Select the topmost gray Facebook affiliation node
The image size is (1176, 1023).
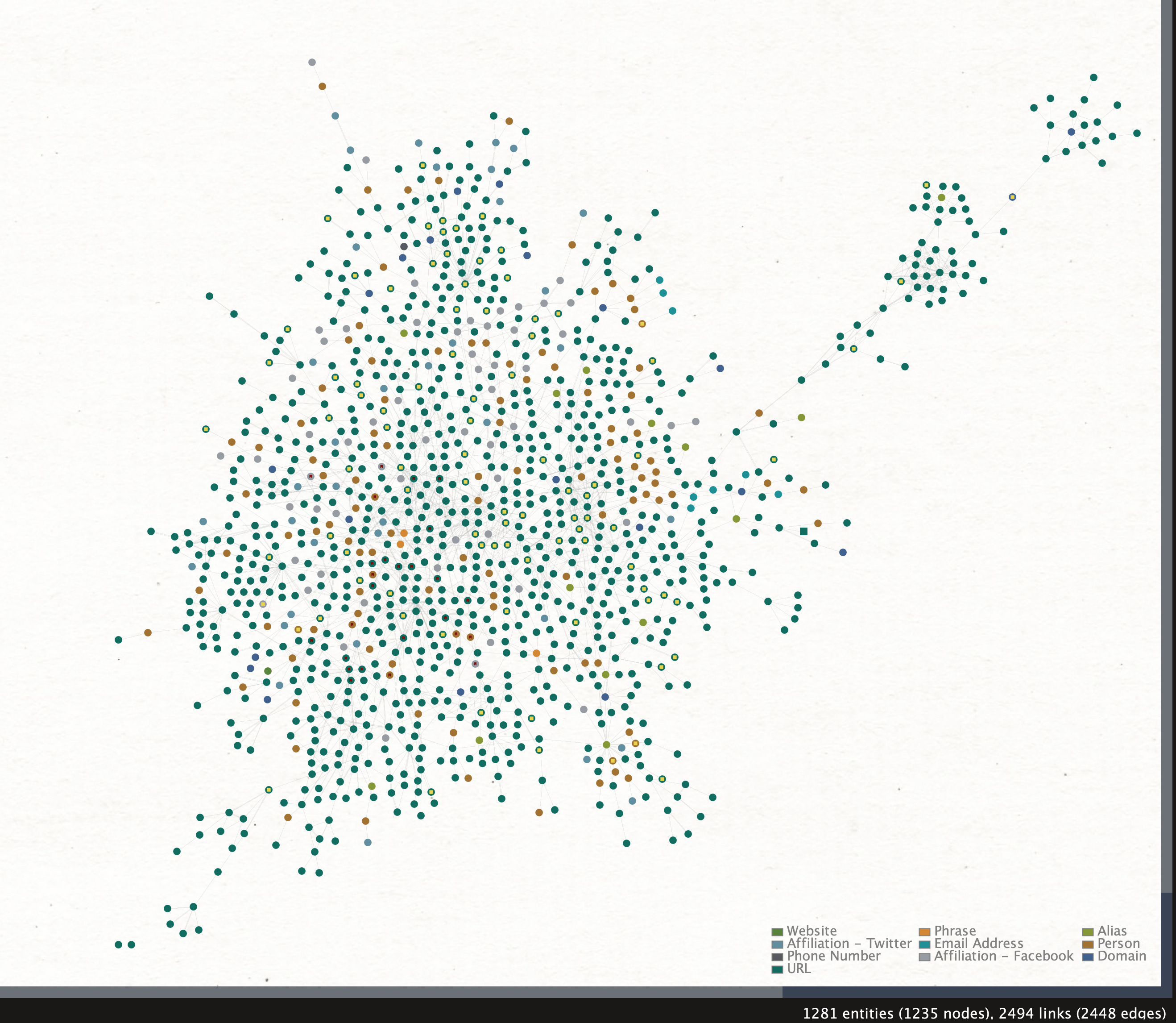point(312,62)
